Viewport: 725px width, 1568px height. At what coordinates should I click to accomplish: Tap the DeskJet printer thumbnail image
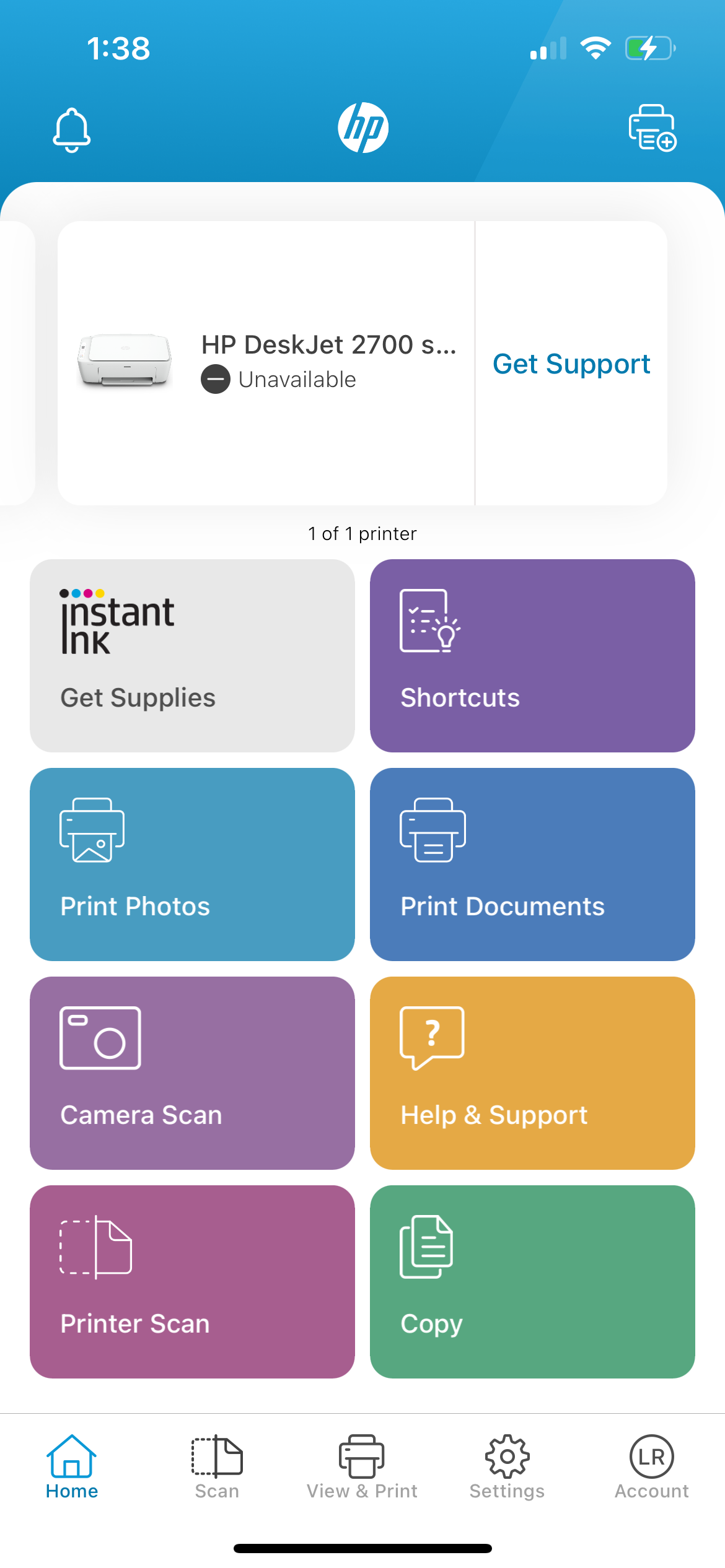125,360
